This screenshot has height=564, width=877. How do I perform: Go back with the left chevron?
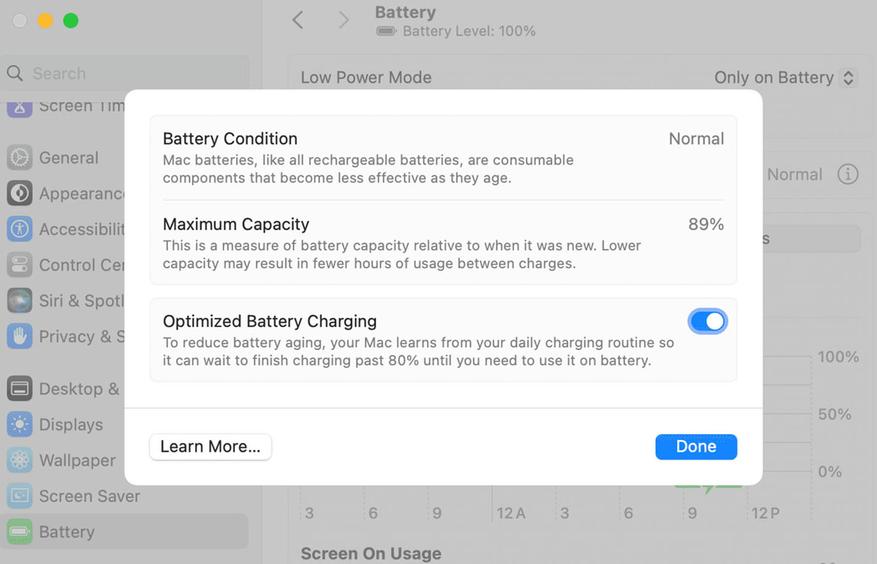click(x=298, y=20)
